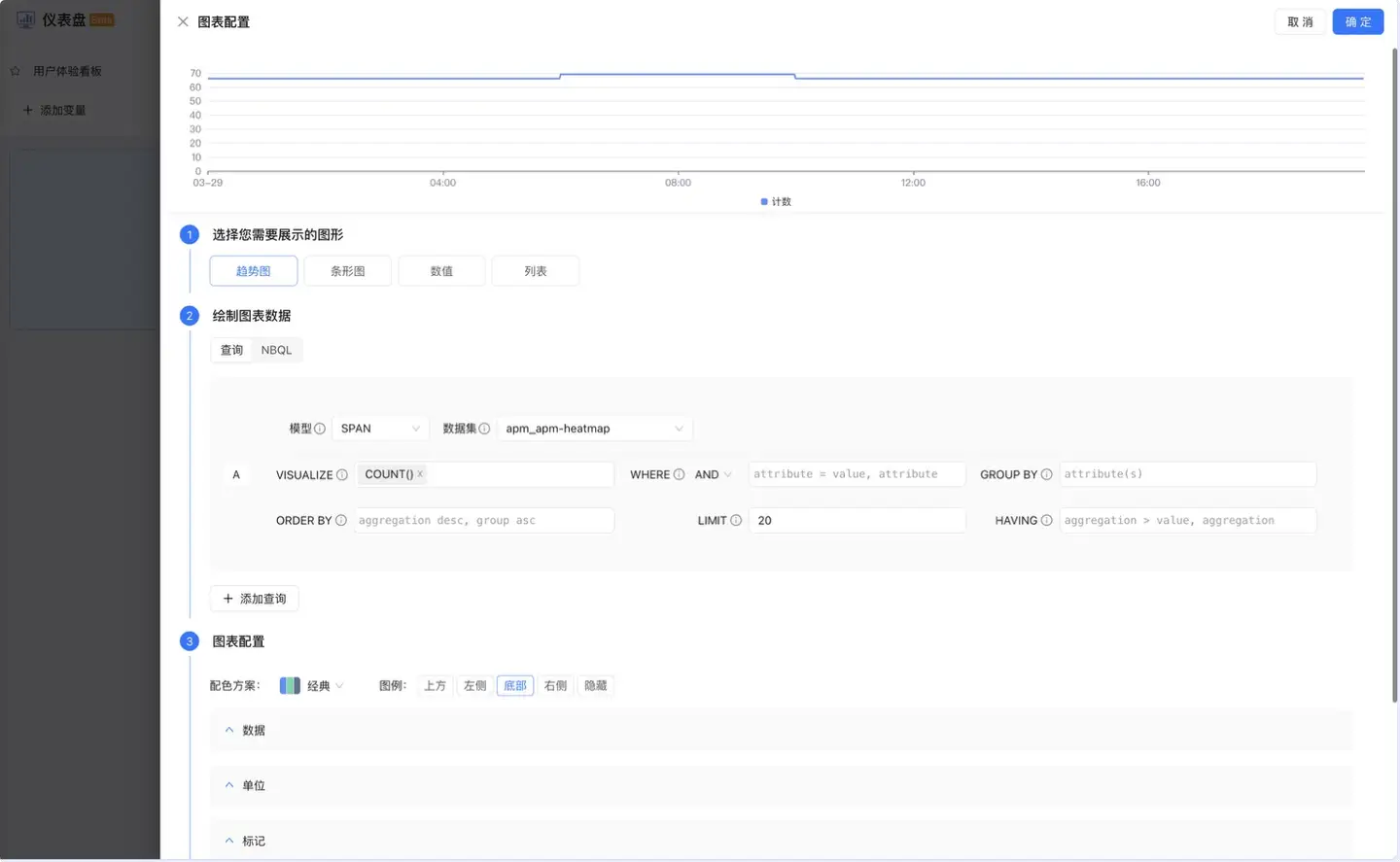The width and height of the screenshot is (1400, 862).
Task: Set legend position to 右侧
Action: click(555, 686)
